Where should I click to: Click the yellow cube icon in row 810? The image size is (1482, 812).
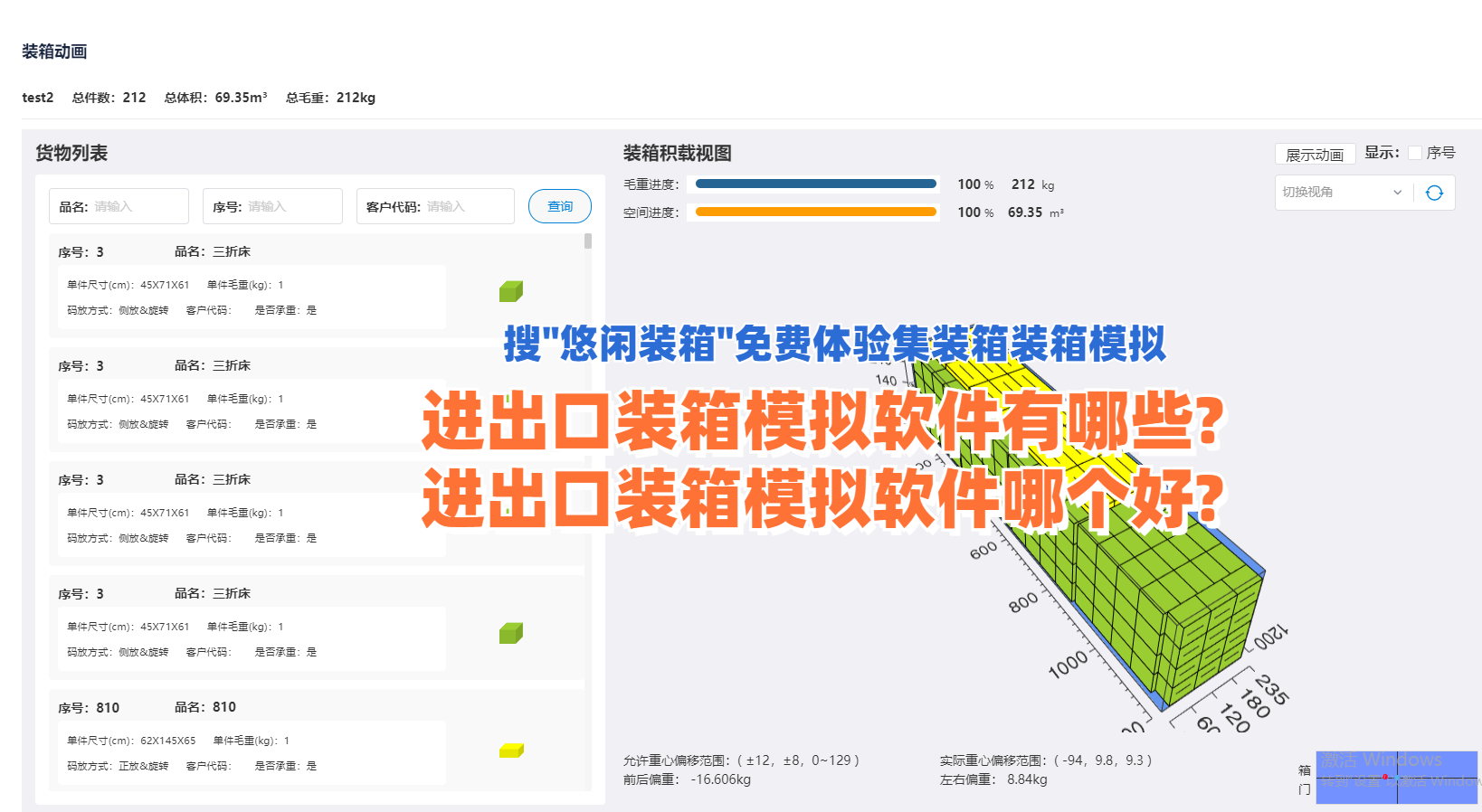click(x=511, y=751)
